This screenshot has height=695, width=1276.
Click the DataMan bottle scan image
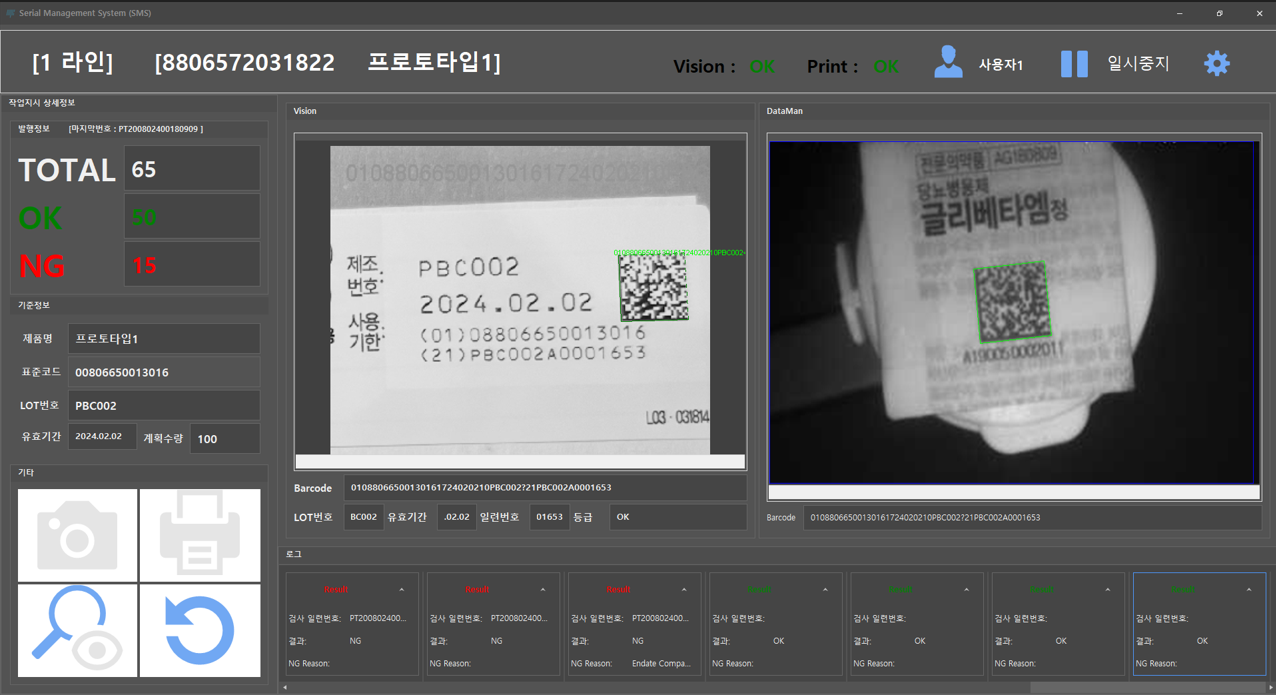point(1014,313)
